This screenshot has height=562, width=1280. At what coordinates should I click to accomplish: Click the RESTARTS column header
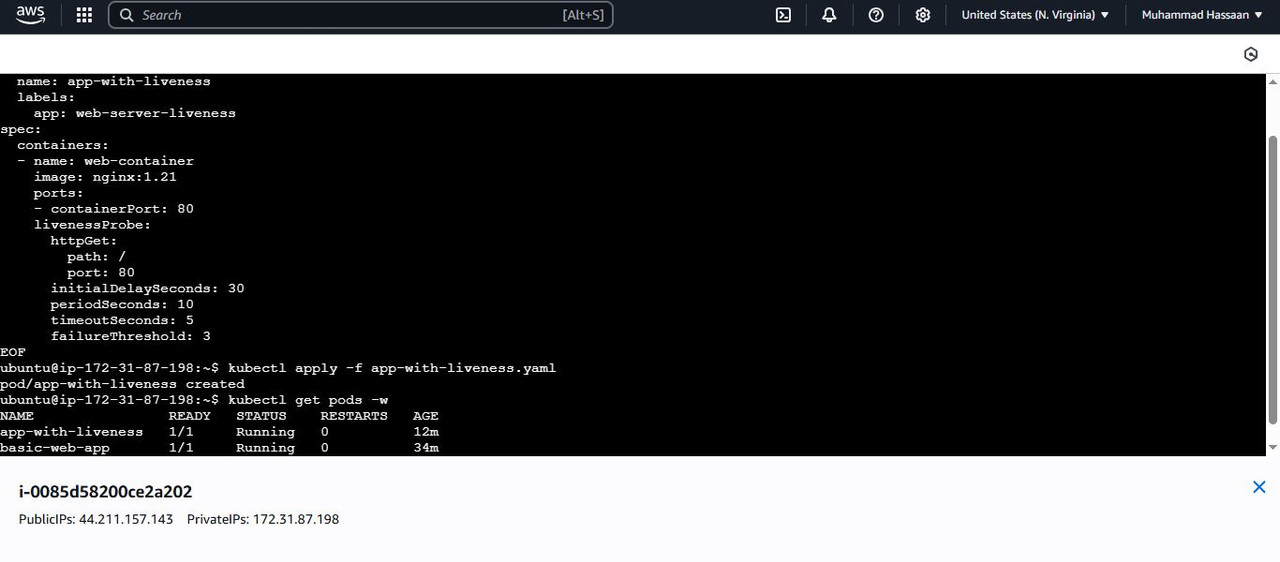tap(354, 416)
